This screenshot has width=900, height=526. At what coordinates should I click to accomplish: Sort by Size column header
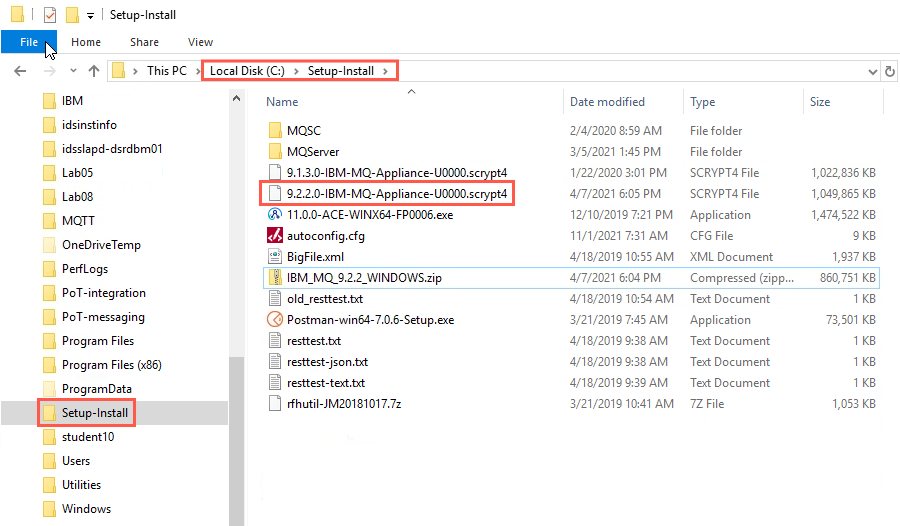[x=820, y=102]
